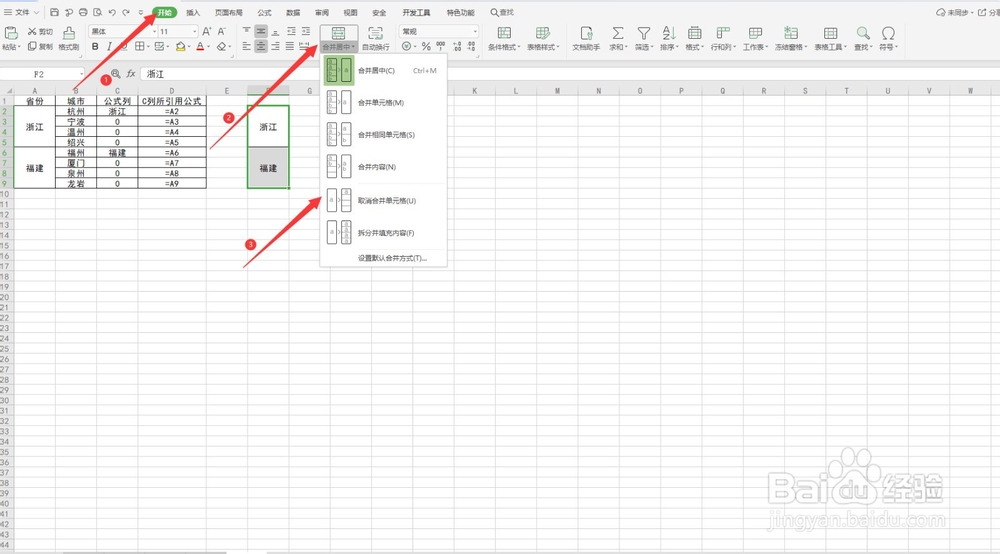This screenshot has height=554, width=1000.
Task: Click the Paste (粘贴) clipboard icon
Action: coord(11,33)
